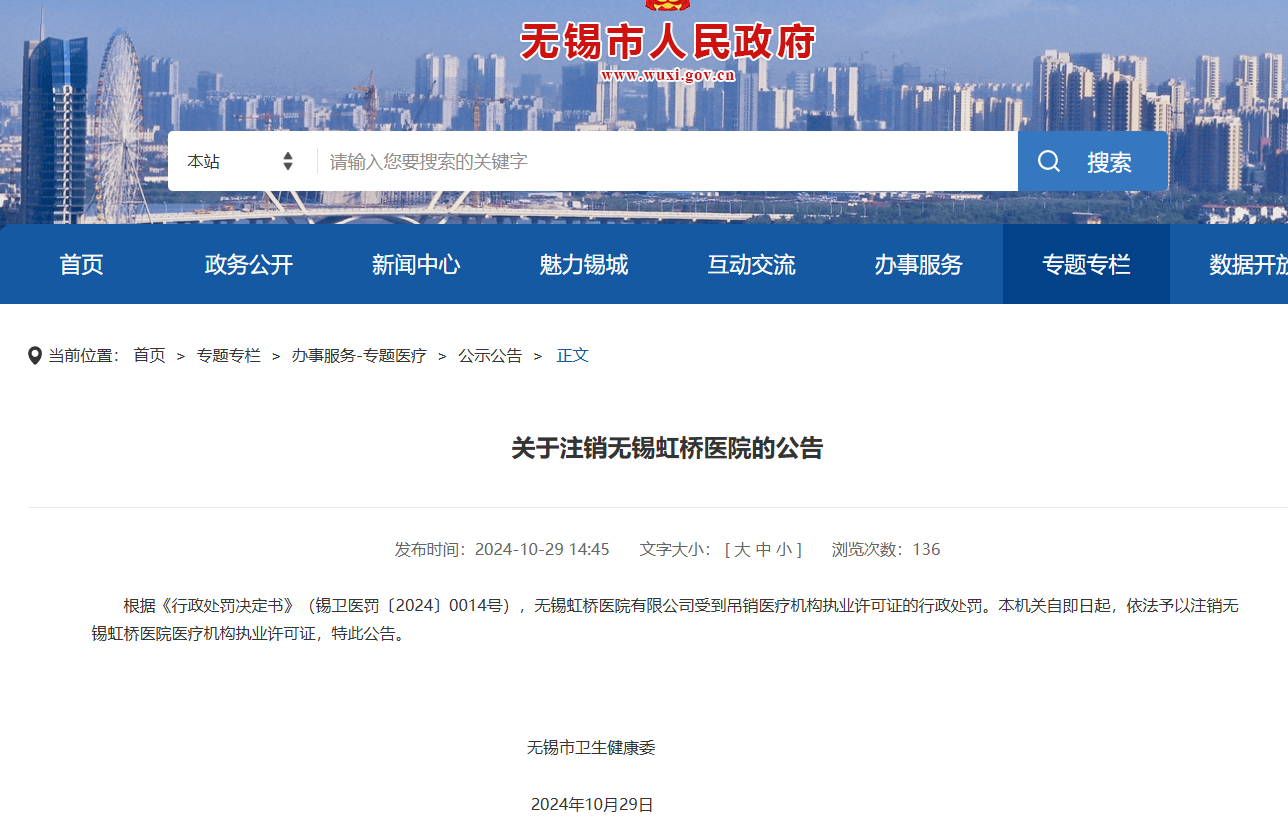Open the 政务公开 navigation tab
The height and width of the screenshot is (829, 1288).
[249, 264]
